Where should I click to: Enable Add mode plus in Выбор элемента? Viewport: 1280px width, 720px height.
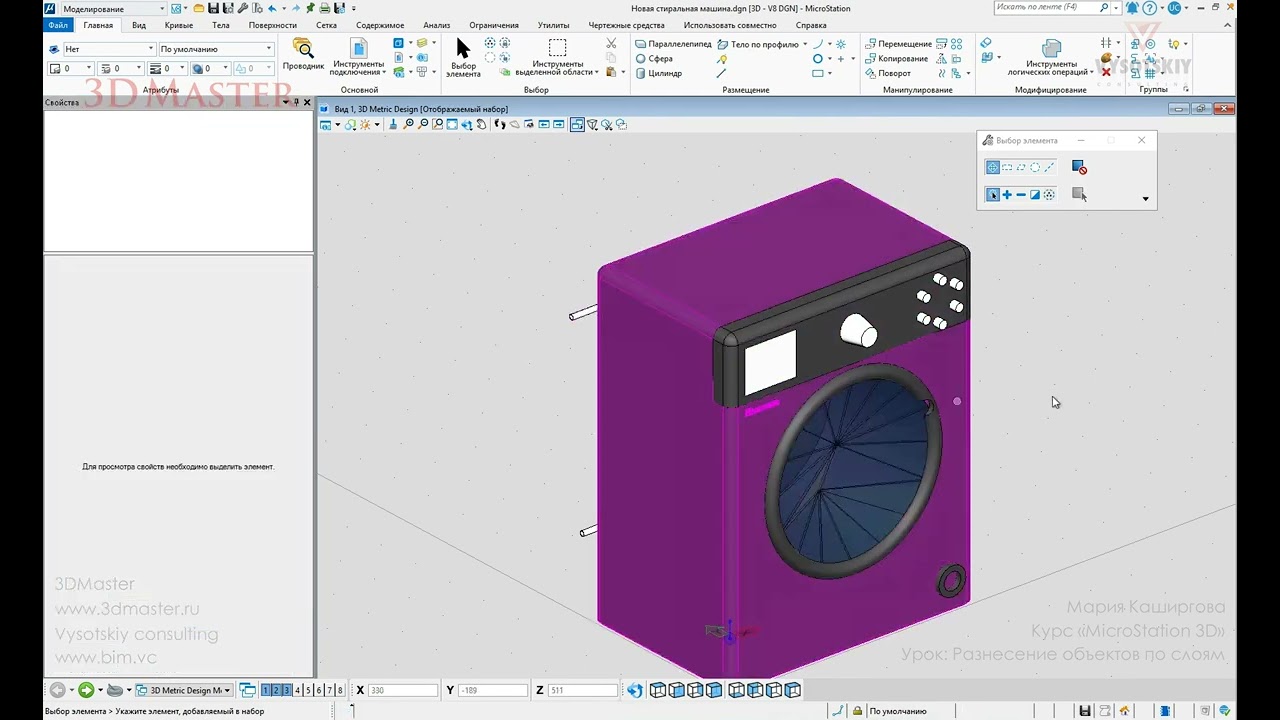click(x=1007, y=195)
